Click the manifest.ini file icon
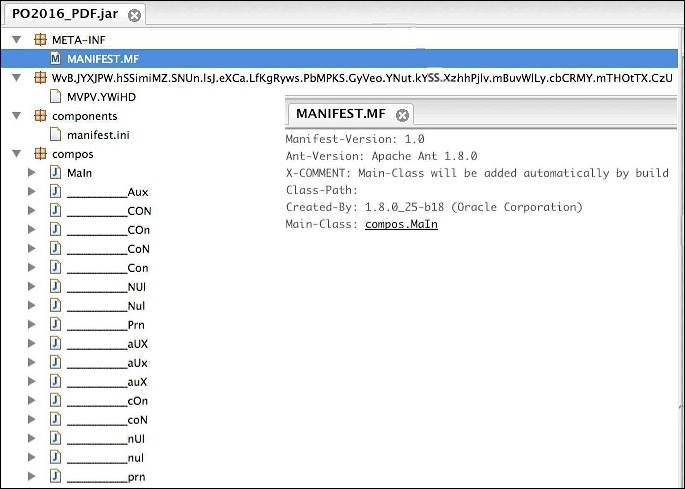Screen dimensions: 685x489 pos(55,135)
